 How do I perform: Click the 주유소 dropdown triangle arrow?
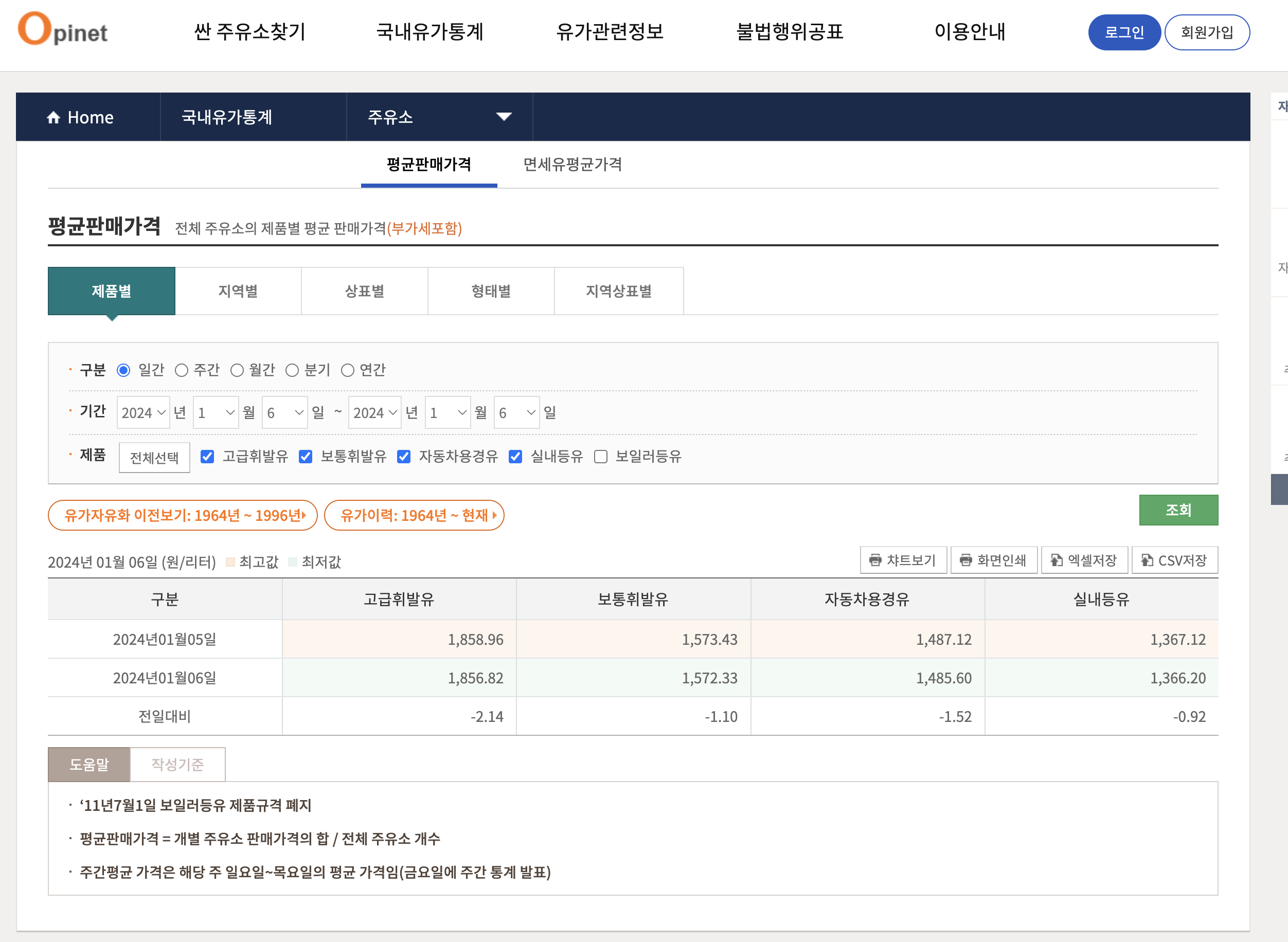503,117
